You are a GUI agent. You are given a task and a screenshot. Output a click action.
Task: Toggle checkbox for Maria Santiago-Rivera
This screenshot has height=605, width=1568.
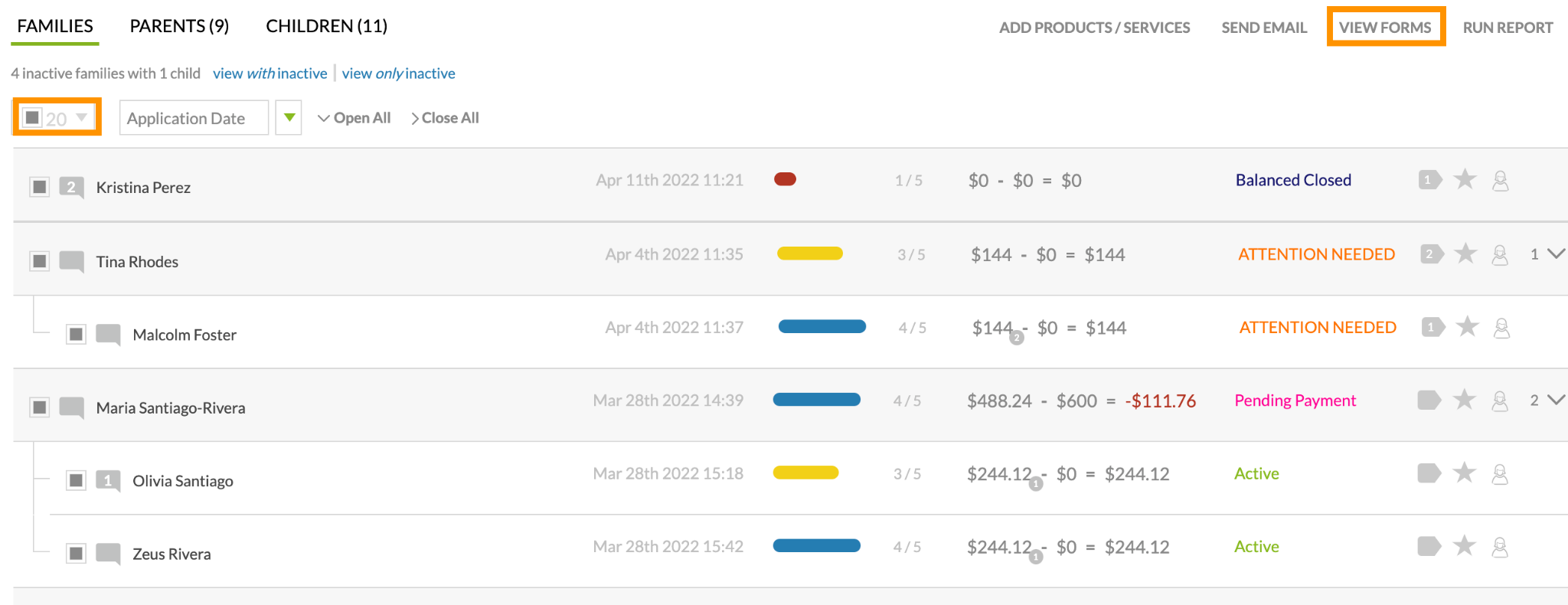(40, 407)
